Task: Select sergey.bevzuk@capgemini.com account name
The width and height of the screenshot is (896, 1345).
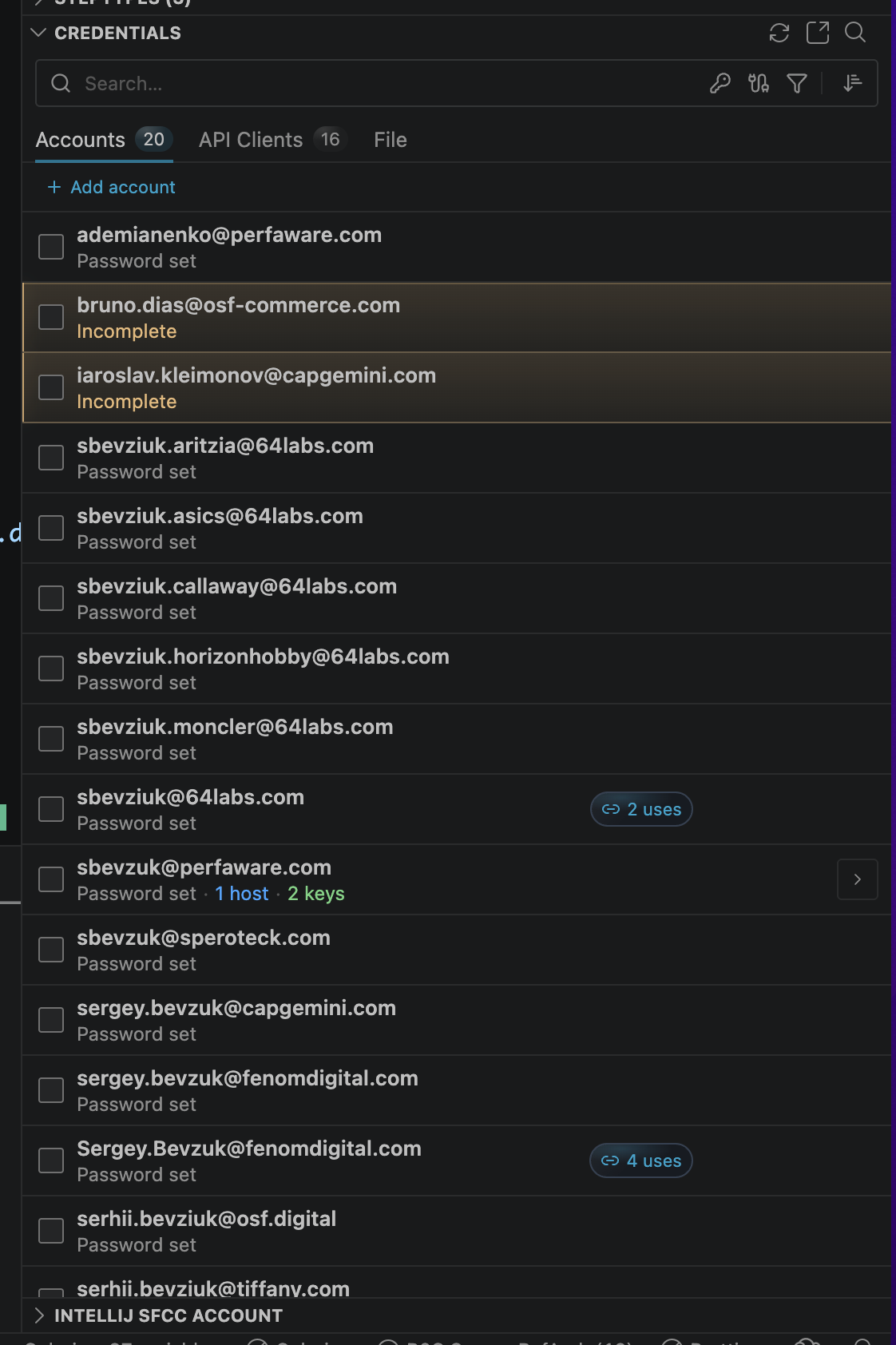Action: pyautogui.click(x=236, y=1008)
